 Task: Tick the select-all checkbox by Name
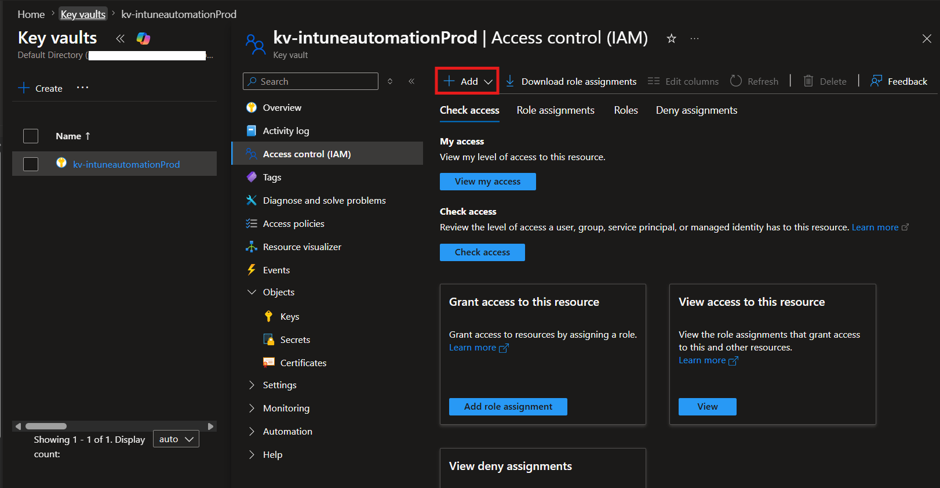click(x=31, y=136)
